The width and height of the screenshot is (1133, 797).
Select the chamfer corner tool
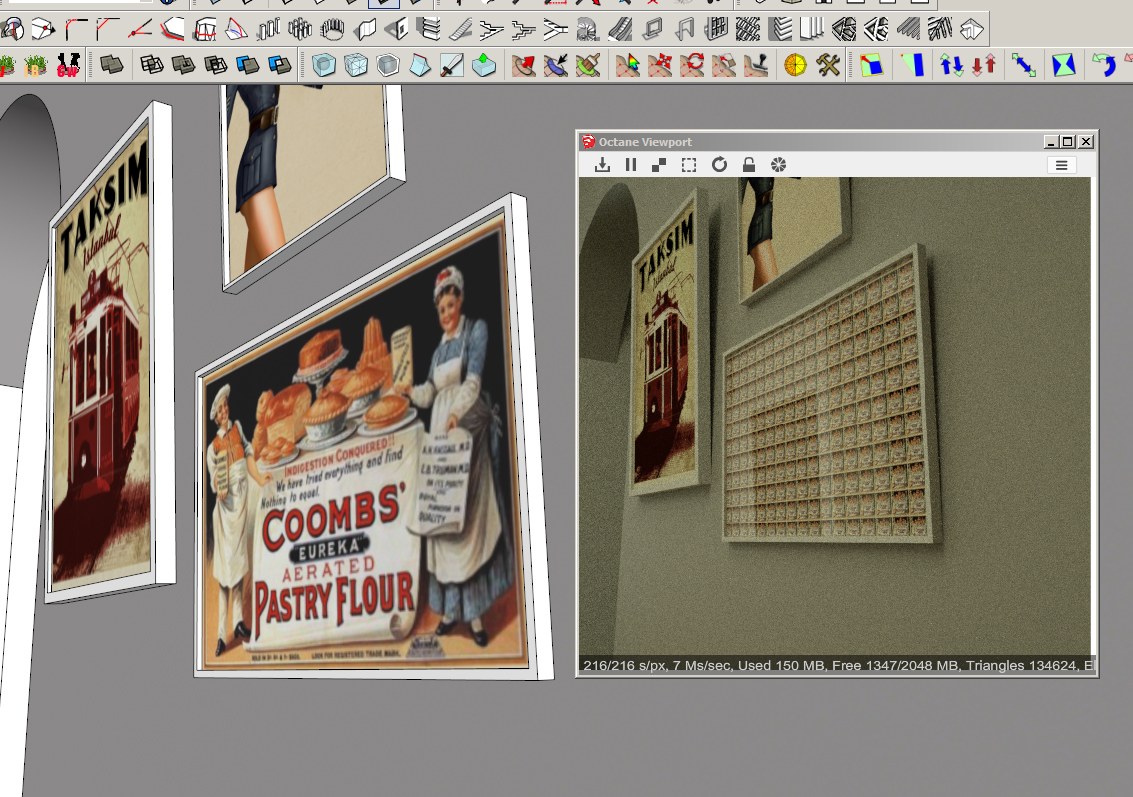[x=108, y=29]
